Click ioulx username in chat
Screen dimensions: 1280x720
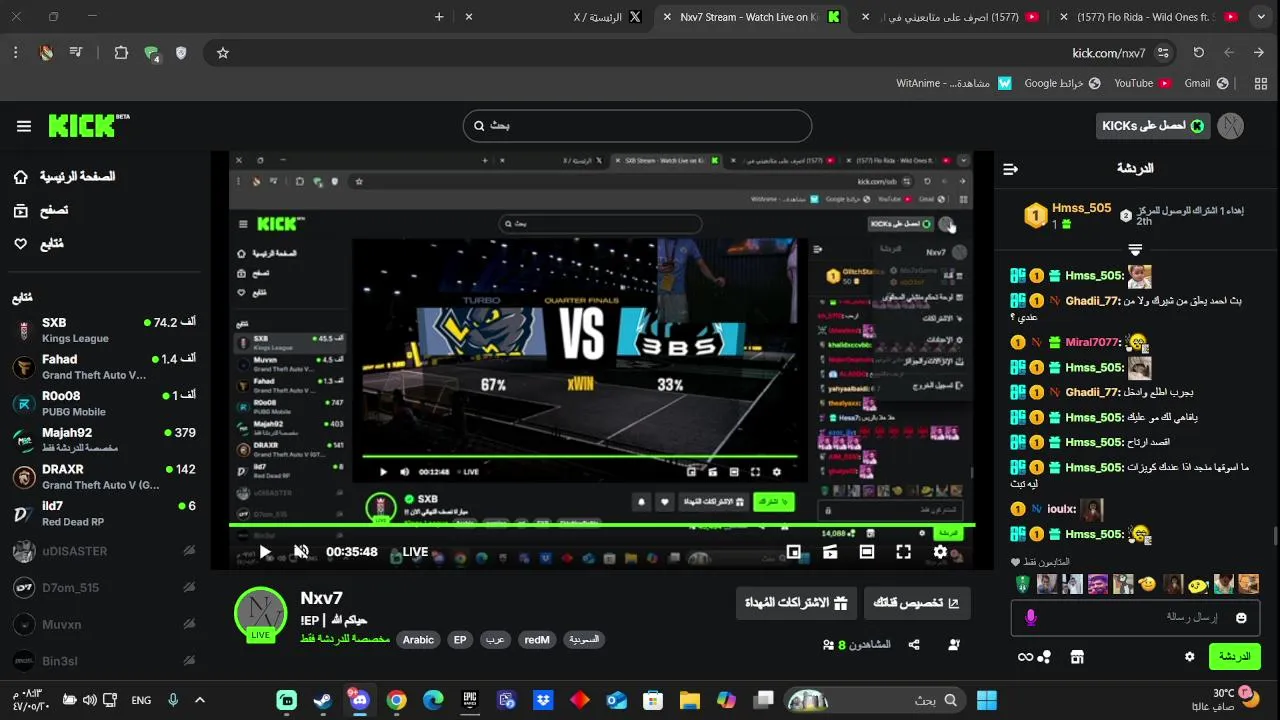pyautogui.click(x=1061, y=509)
